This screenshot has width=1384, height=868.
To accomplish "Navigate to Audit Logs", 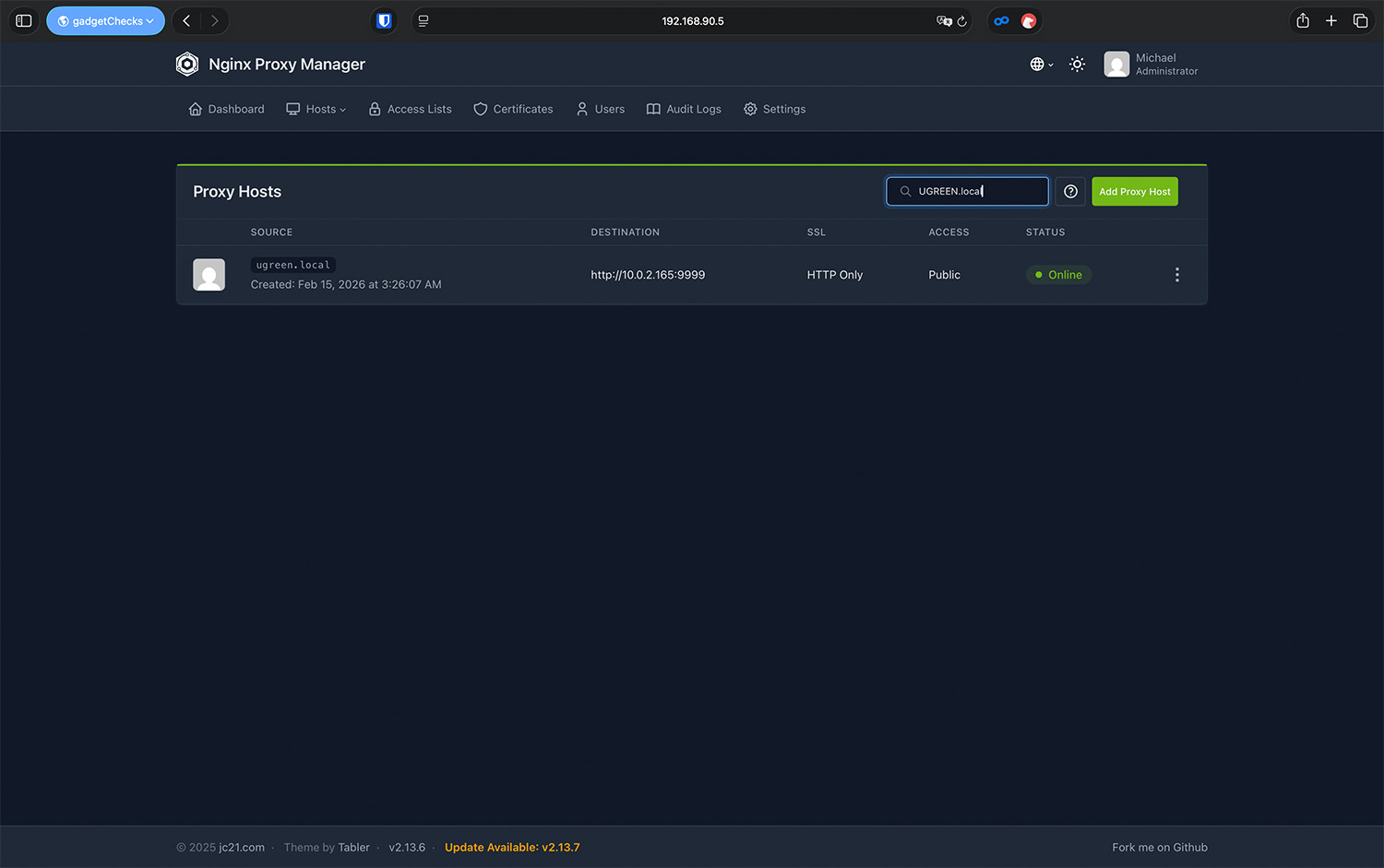I will click(684, 109).
